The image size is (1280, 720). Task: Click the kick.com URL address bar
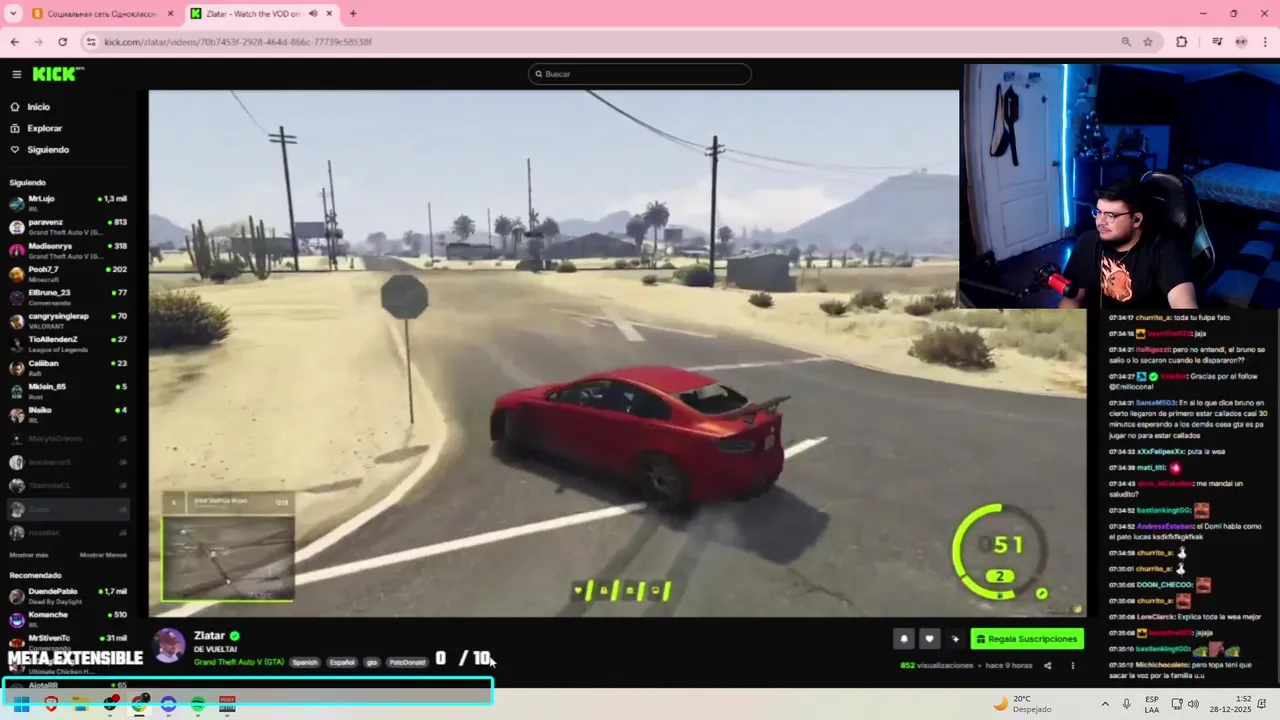coord(238,42)
